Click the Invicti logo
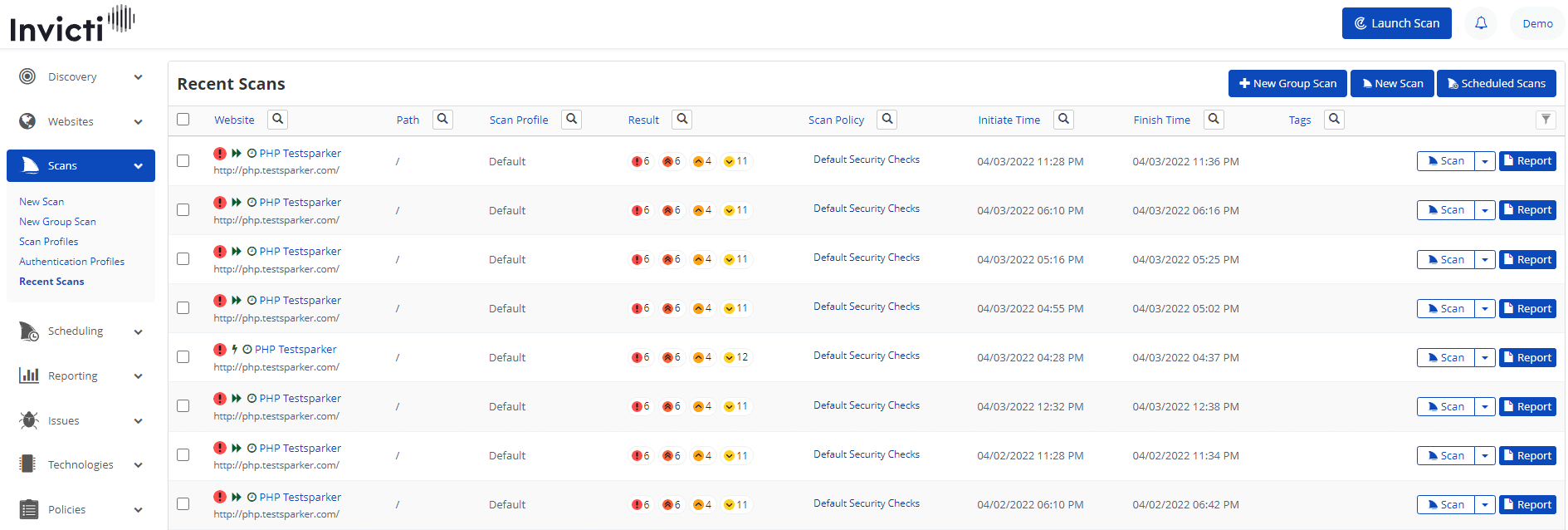1568x530 pixels. click(71, 23)
